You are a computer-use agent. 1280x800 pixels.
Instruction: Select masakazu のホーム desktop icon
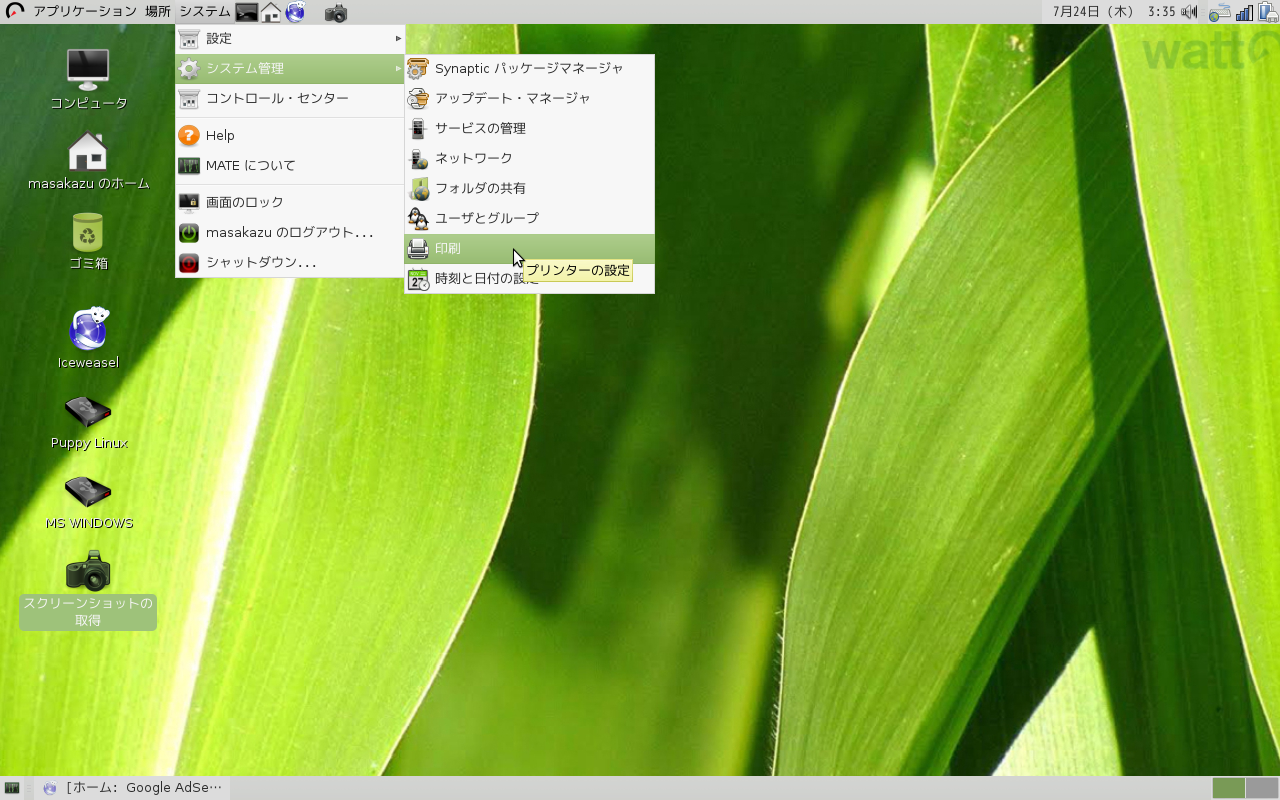point(89,160)
